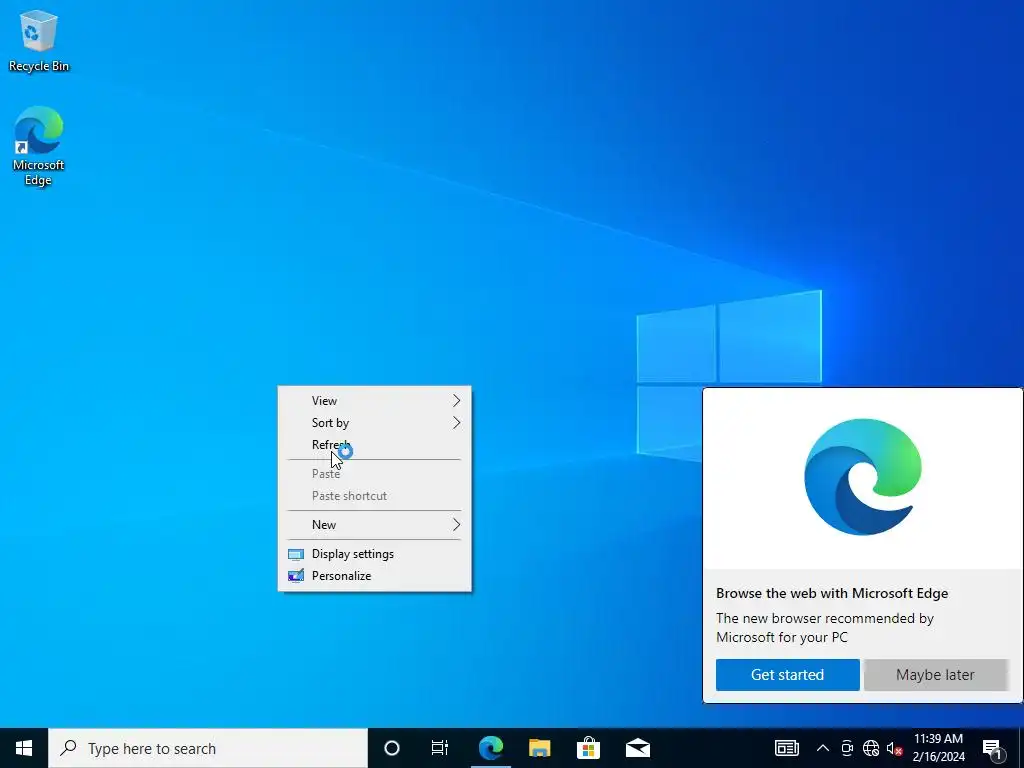1024x768 pixels.
Task: Expand the View submenu in context menu
Action: tap(374, 400)
